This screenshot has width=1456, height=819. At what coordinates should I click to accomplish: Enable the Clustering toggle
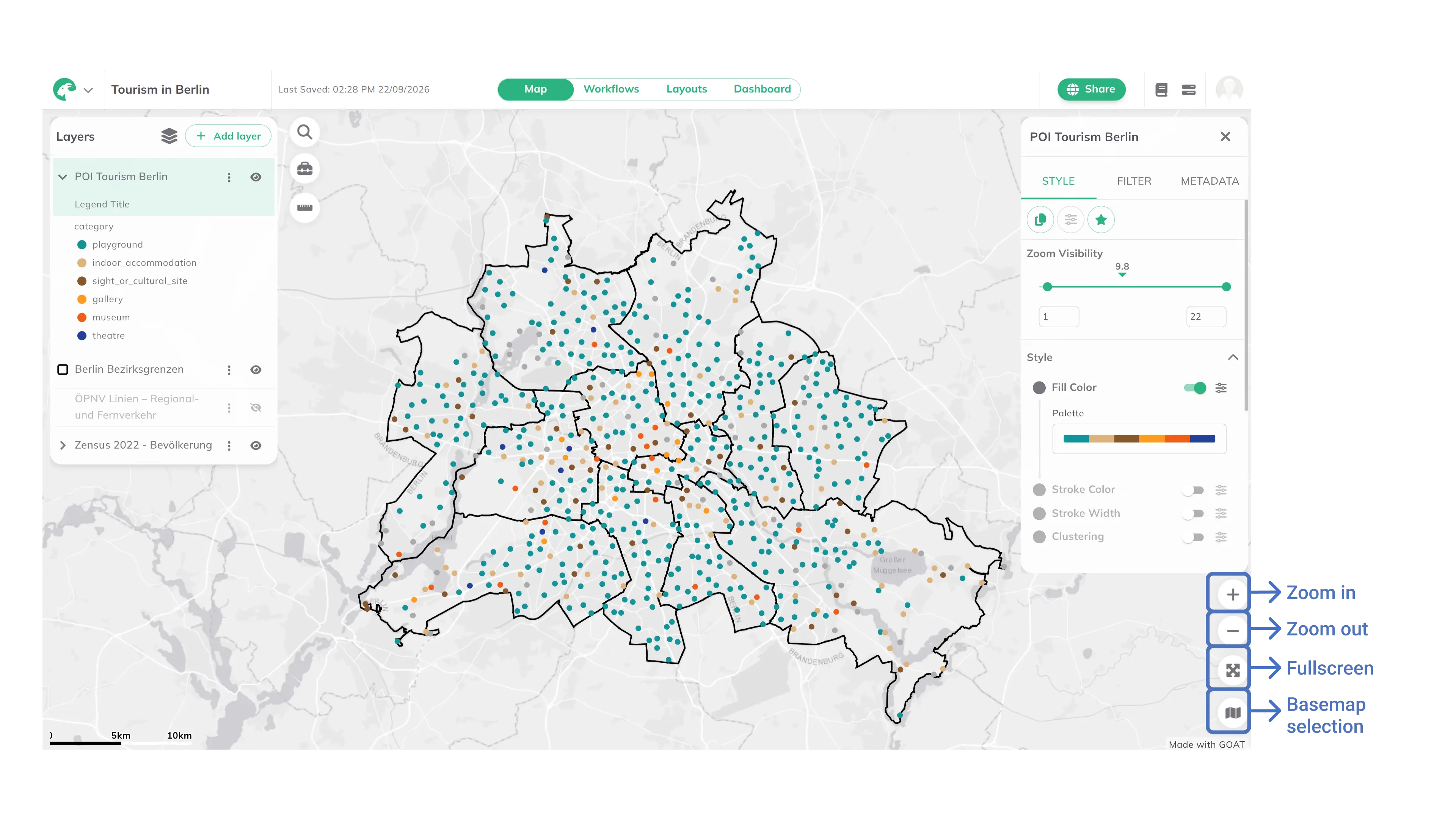[x=1193, y=537]
